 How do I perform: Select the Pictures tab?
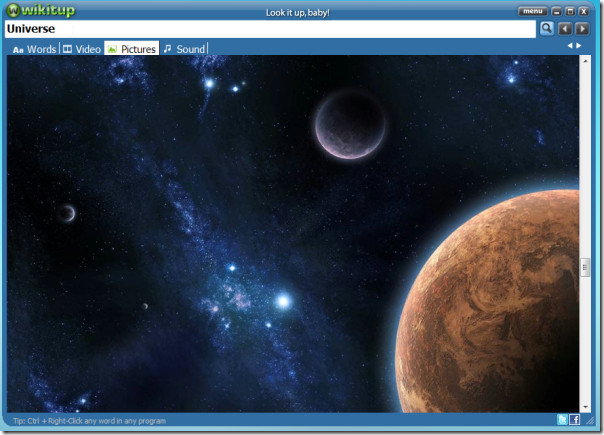coord(132,49)
